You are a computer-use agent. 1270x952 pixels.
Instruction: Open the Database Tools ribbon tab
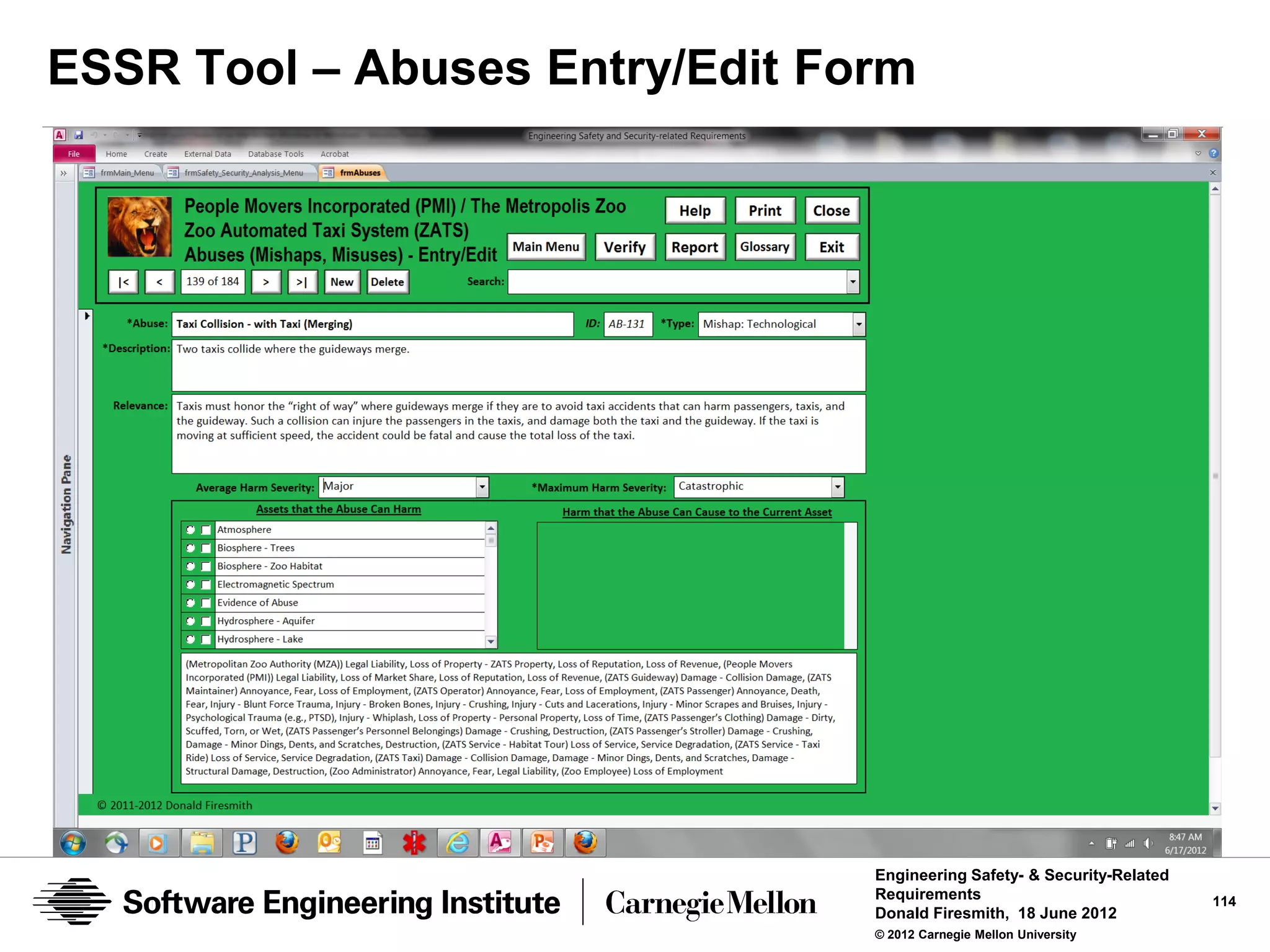(x=276, y=154)
